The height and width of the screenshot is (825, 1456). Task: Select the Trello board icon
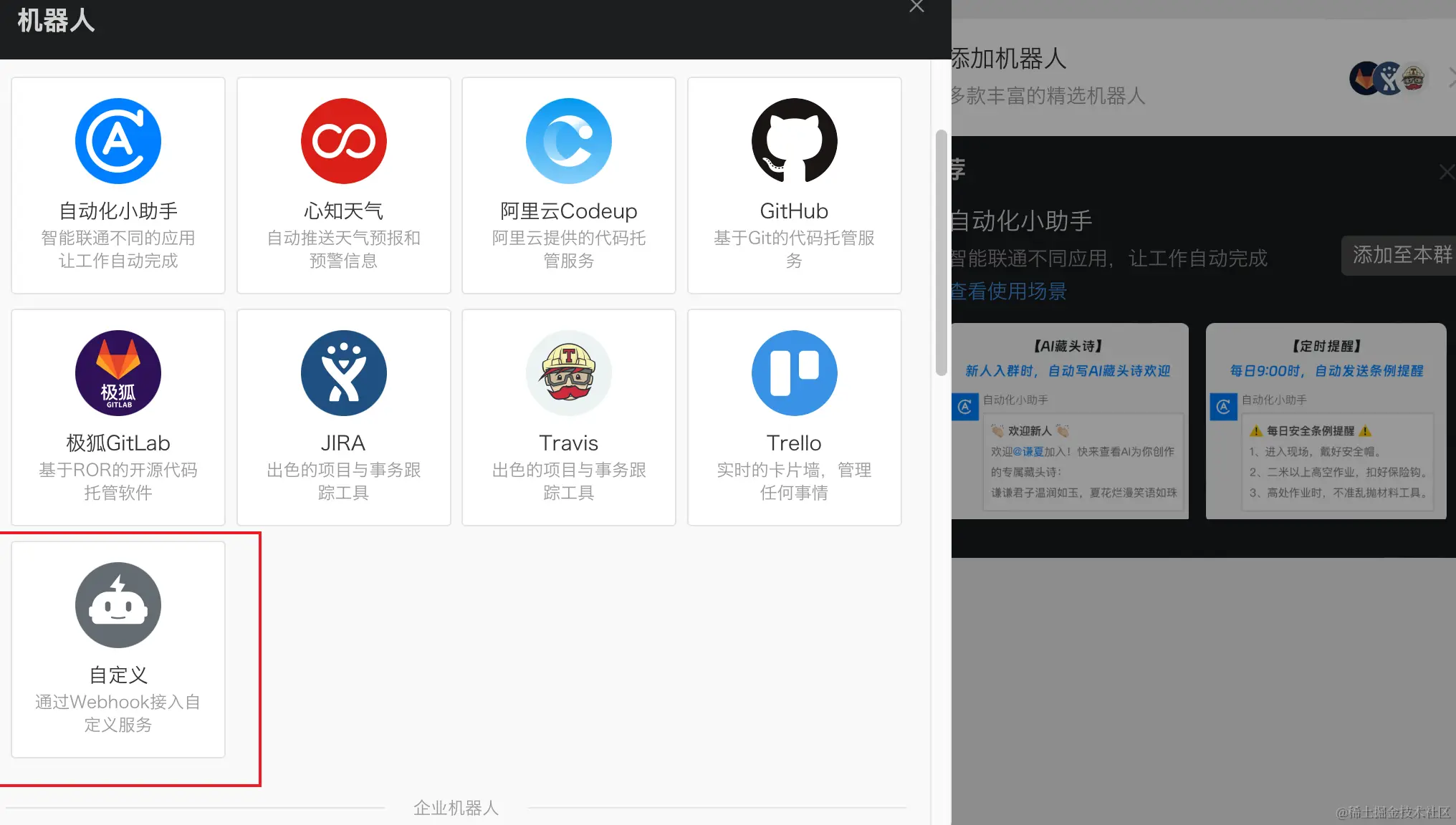point(794,373)
